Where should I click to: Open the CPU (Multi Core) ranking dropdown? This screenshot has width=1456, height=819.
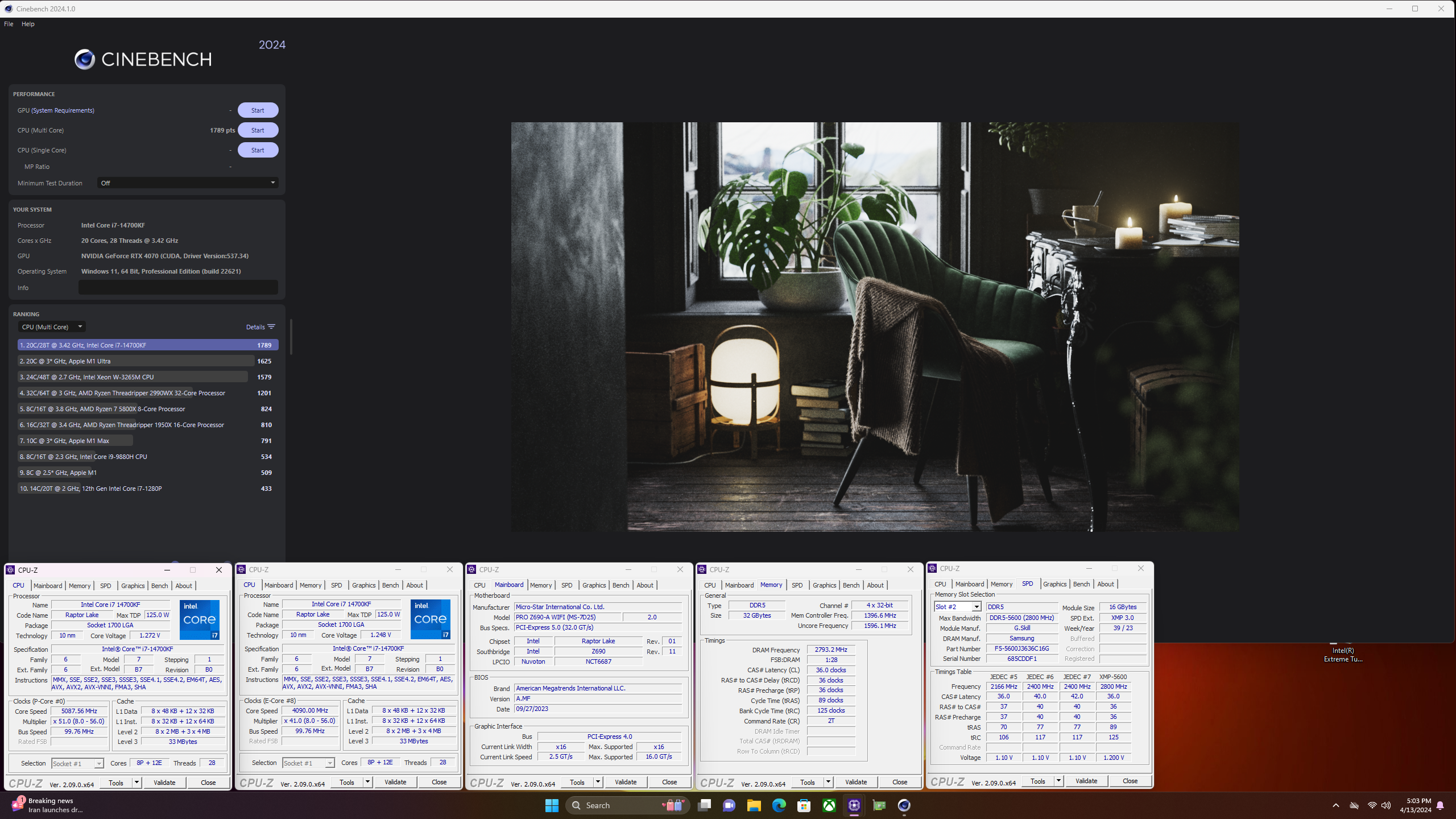52,327
